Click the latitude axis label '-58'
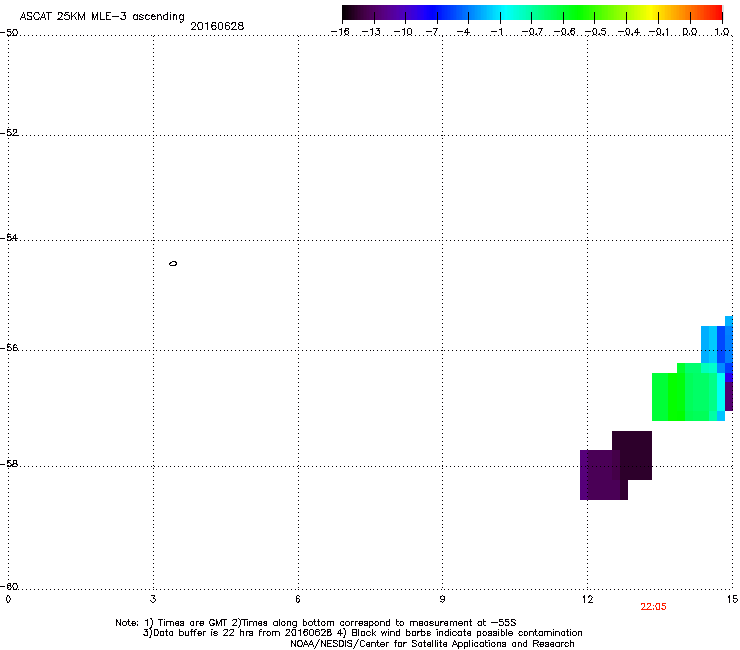The height and width of the screenshot is (650, 740). [9, 464]
